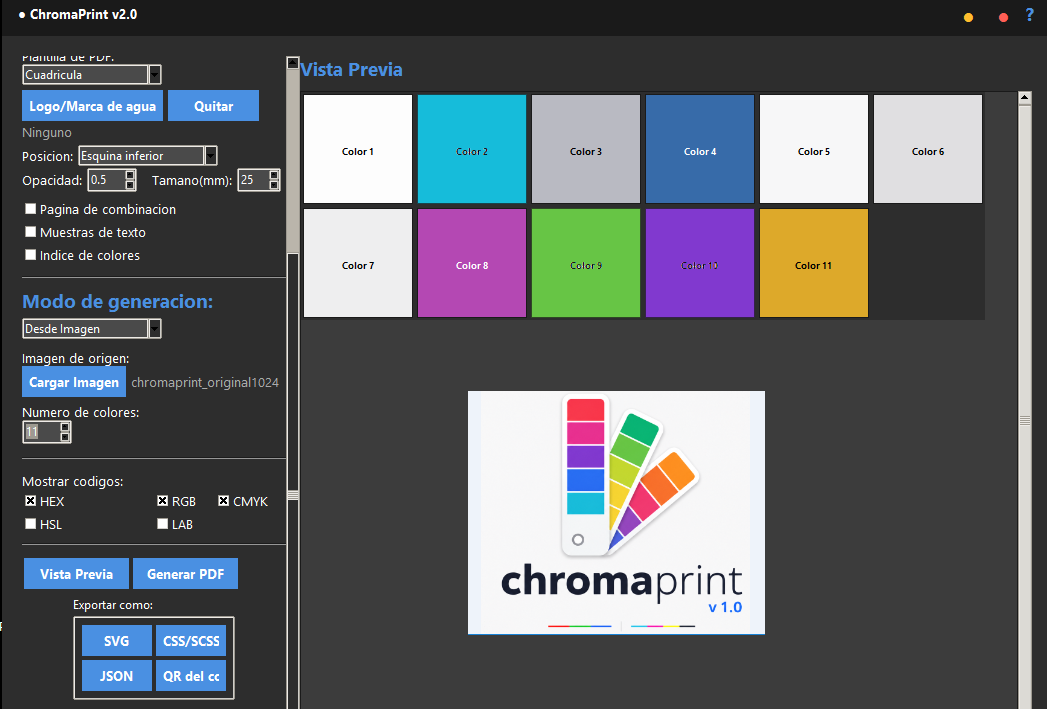Increase Numero de colores with up arrow
The width and height of the screenshot is (1047, 709).
(x=65, y=427)
